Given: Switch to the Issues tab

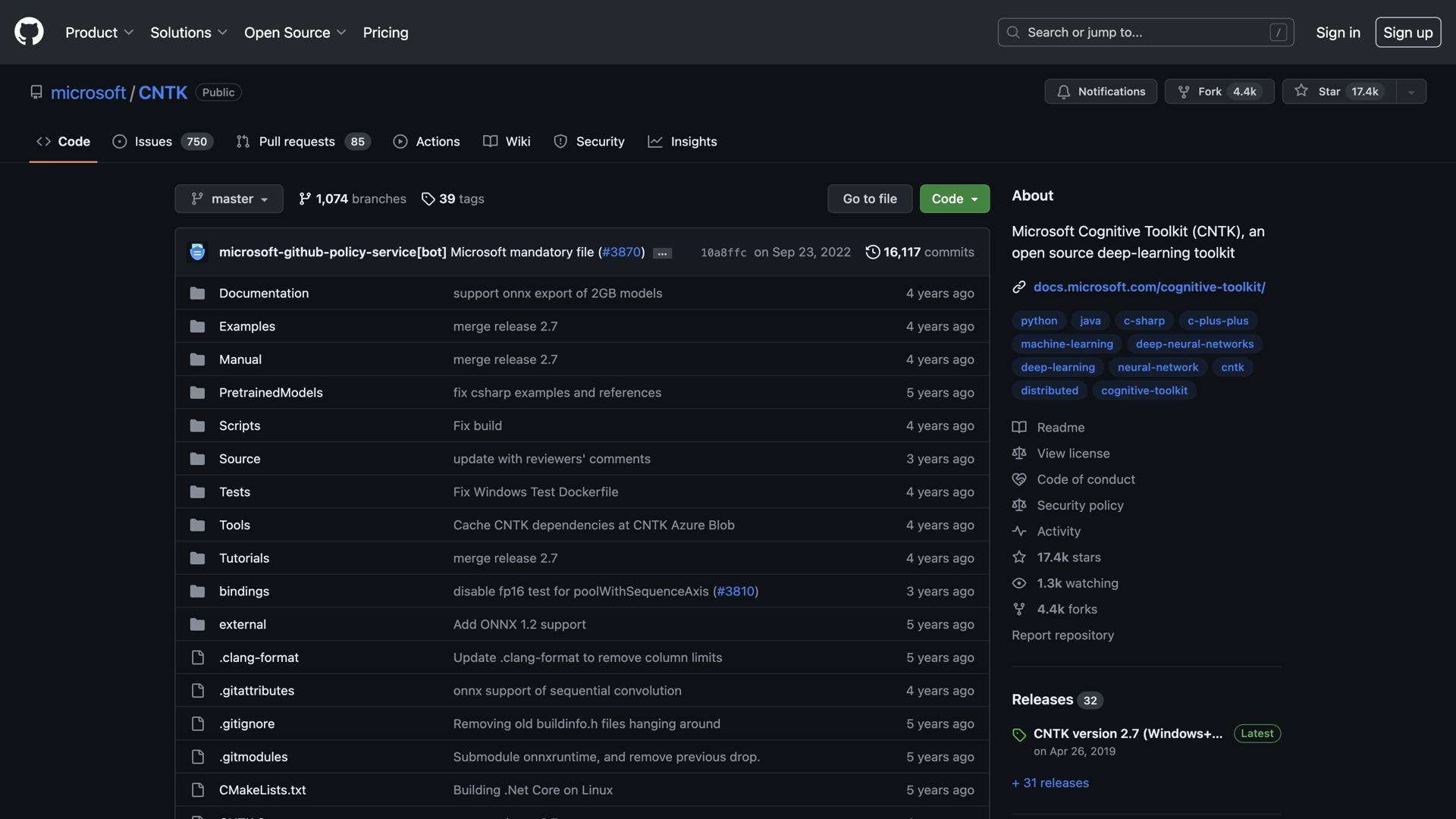Looking at the screenshot, I should click(153, 141).
